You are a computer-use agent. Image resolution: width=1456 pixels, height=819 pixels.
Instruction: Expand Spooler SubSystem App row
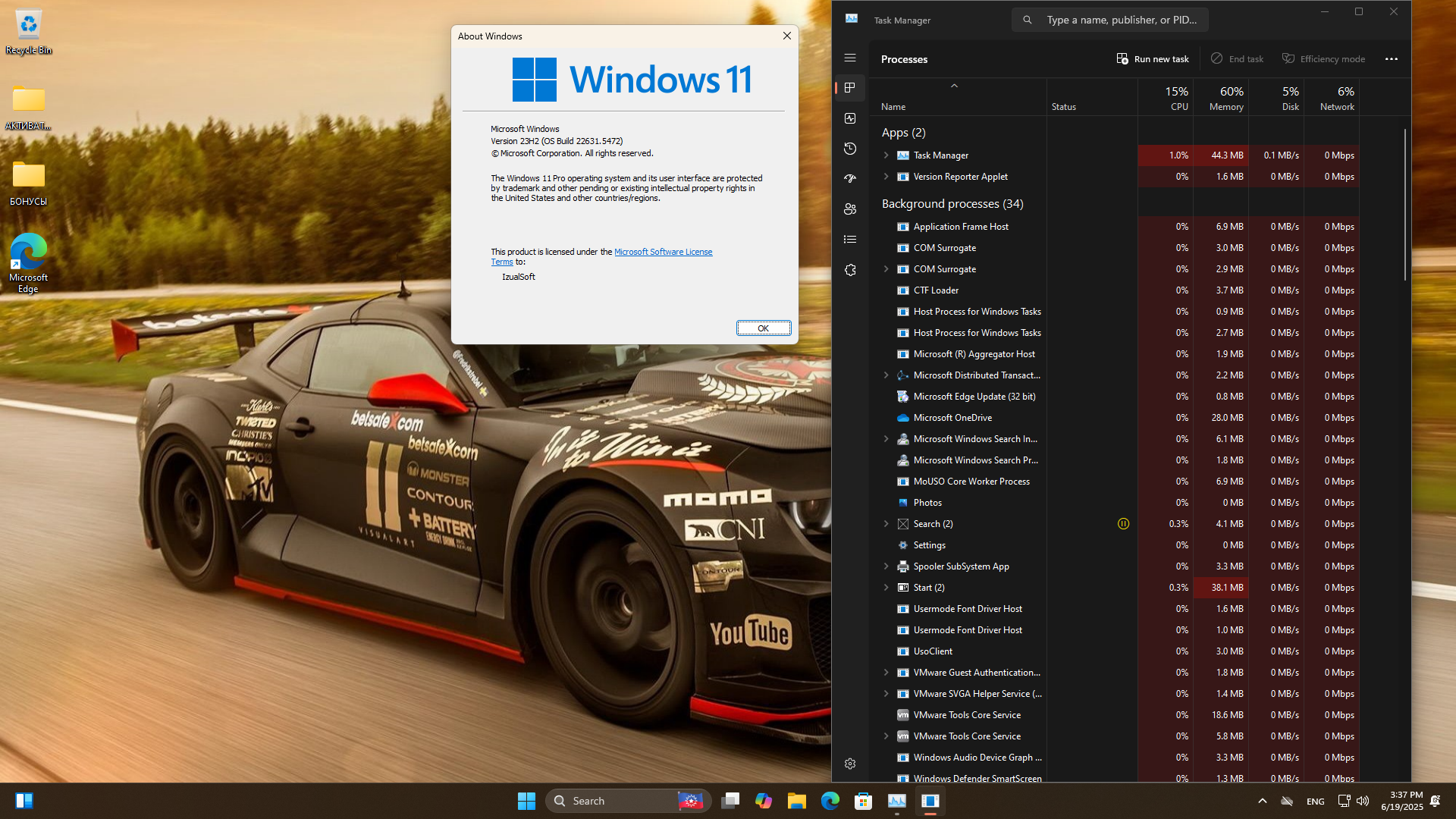[886, 566]
